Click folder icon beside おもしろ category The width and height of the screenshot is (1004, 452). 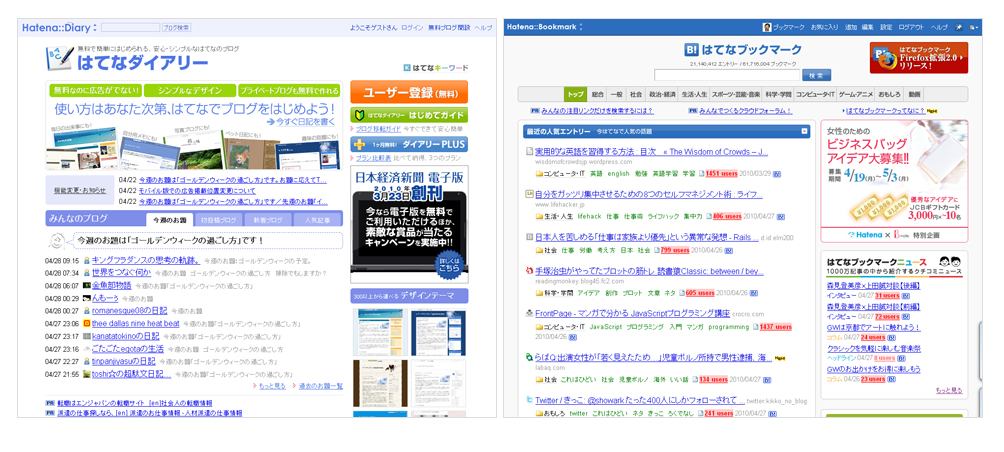click(x=539, y=414)
